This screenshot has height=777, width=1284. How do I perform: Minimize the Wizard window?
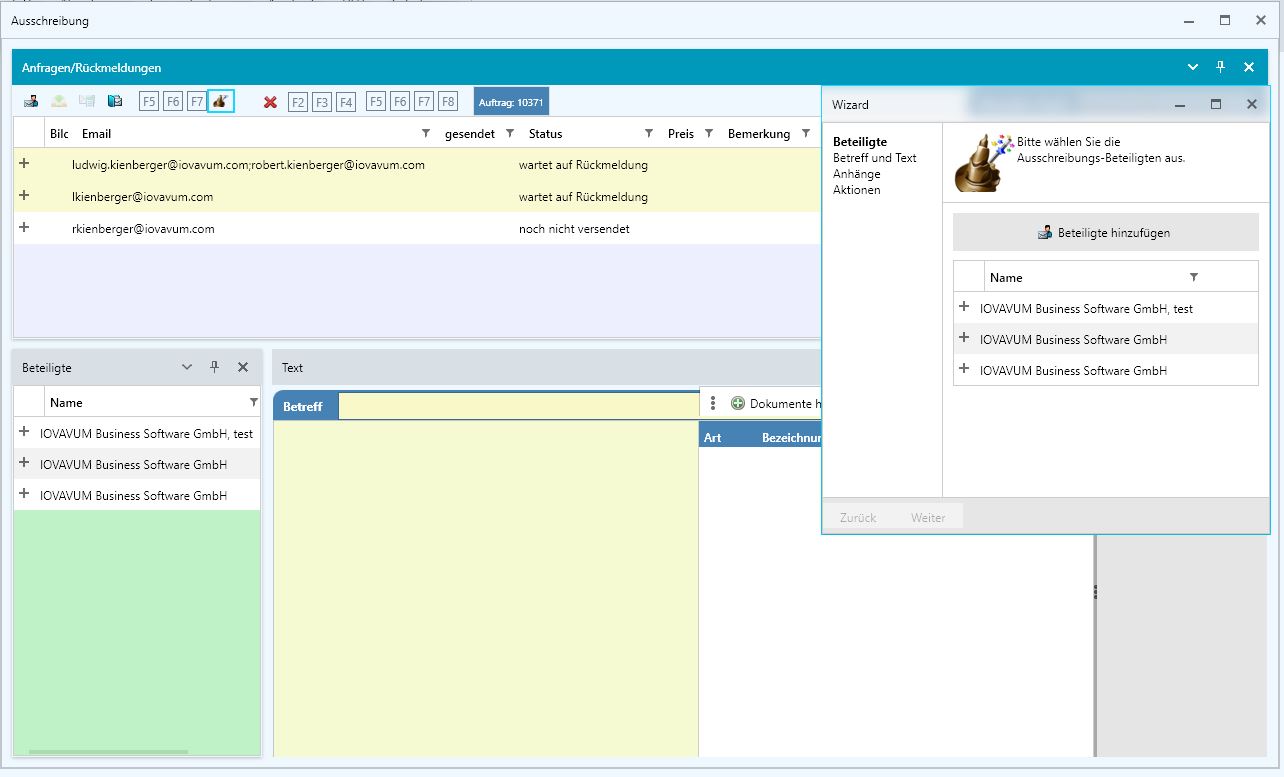coord(1181,104)
